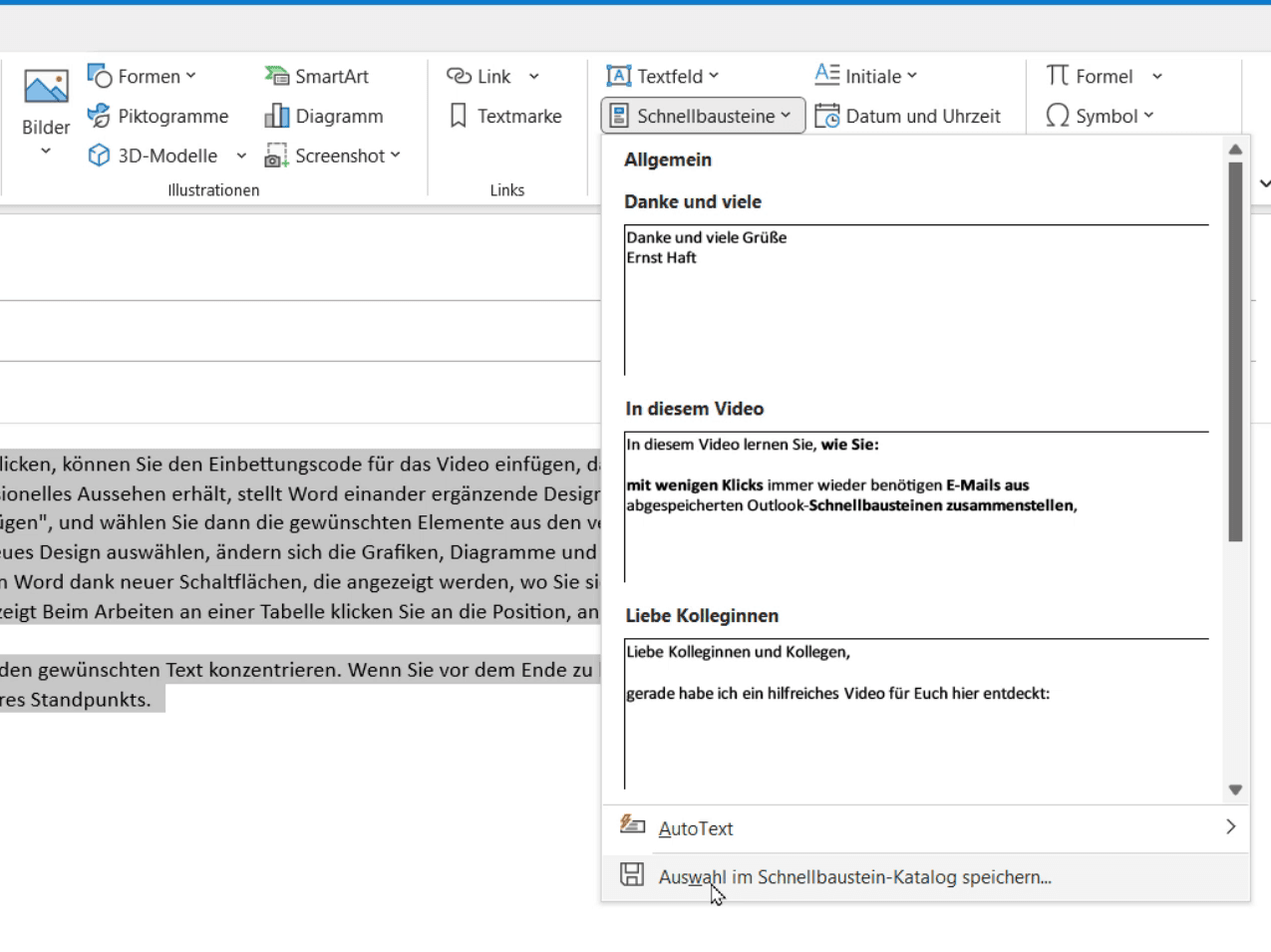Click the 'Illustrationen' group label
1271x952 pixels.
point(213,190)
